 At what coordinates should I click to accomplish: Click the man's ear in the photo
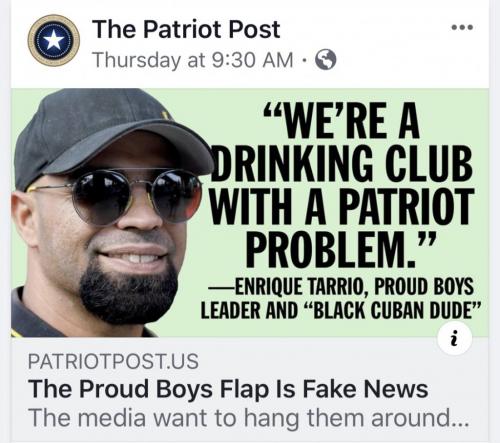[24, 219]
